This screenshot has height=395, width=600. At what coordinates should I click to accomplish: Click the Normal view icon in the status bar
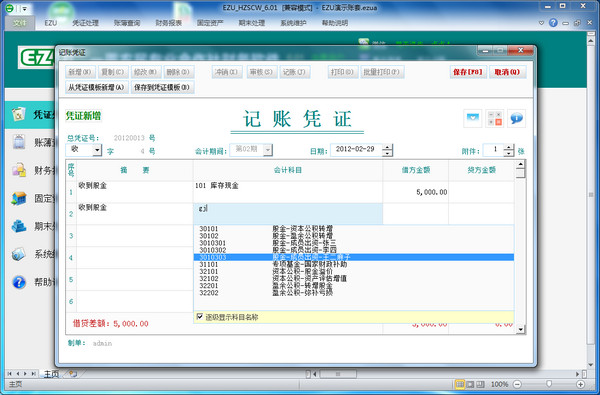[x=460, y=384]
